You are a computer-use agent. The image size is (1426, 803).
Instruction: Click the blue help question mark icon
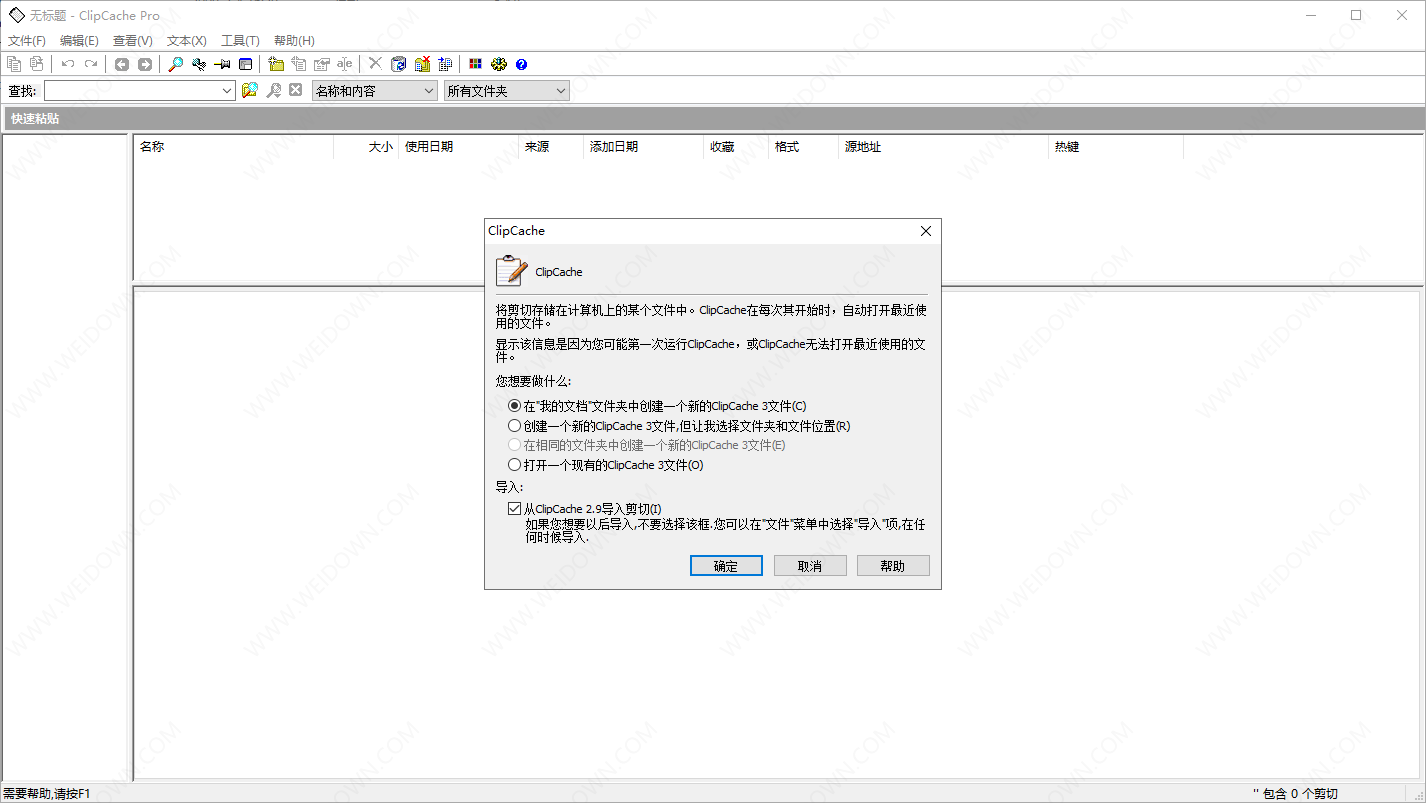pos(521,64)
